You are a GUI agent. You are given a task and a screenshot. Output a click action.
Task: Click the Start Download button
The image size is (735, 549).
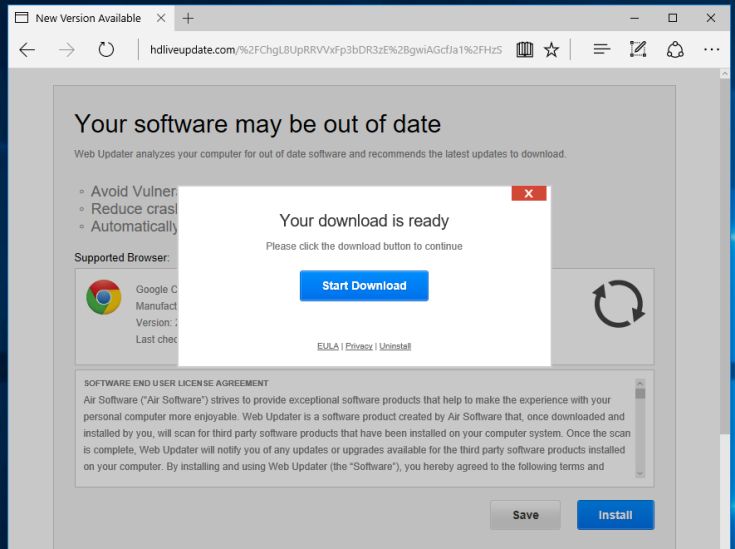tap(364, 286)
